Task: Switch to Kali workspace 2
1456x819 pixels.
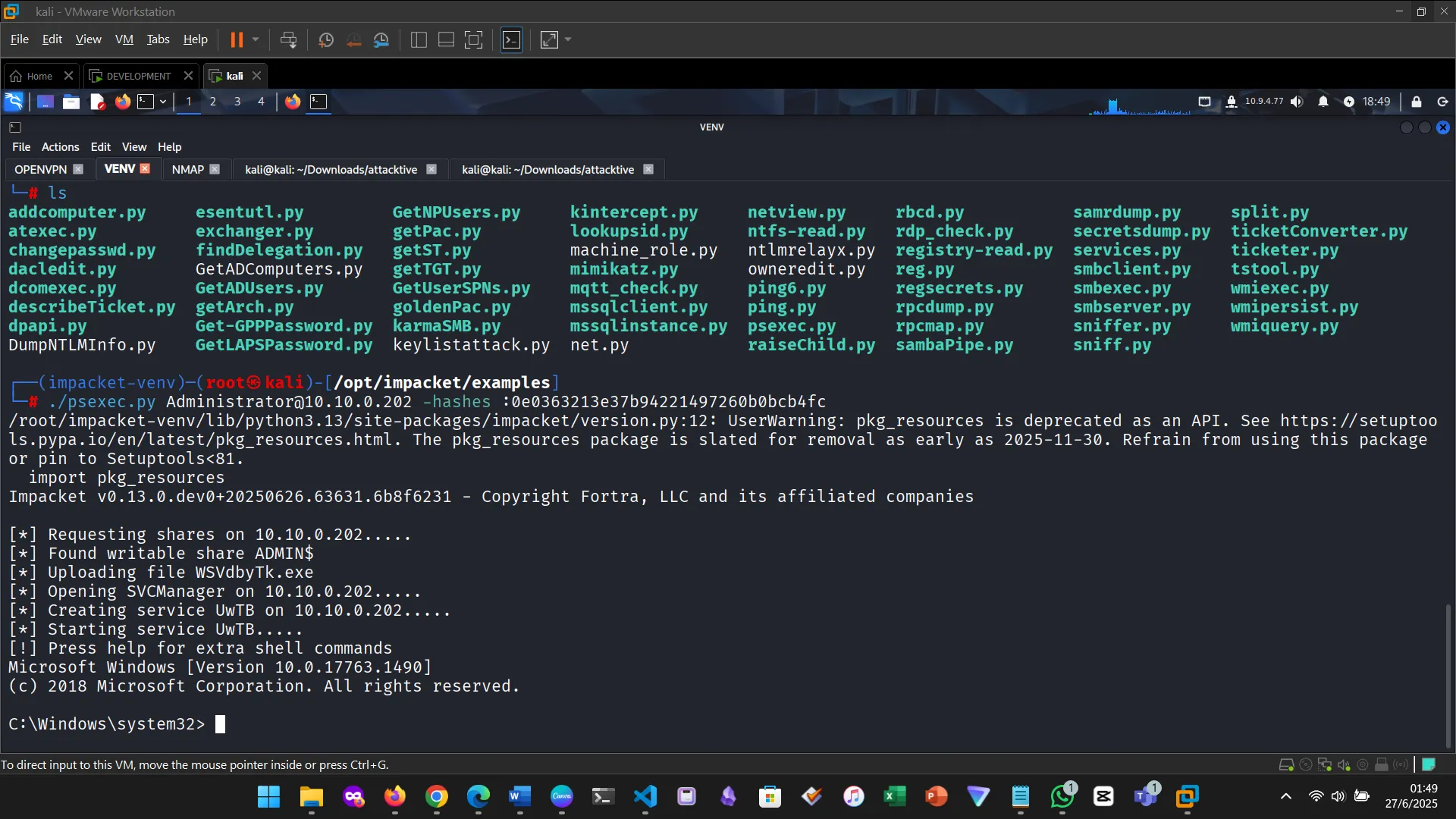Action: tap(213, 101)
